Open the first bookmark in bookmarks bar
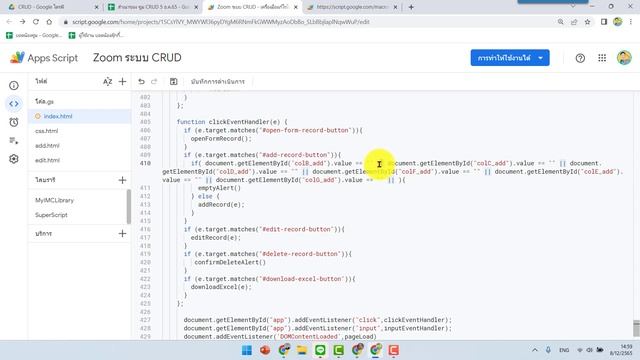Viewport: 640px width, 360px height. pos(34,36)
